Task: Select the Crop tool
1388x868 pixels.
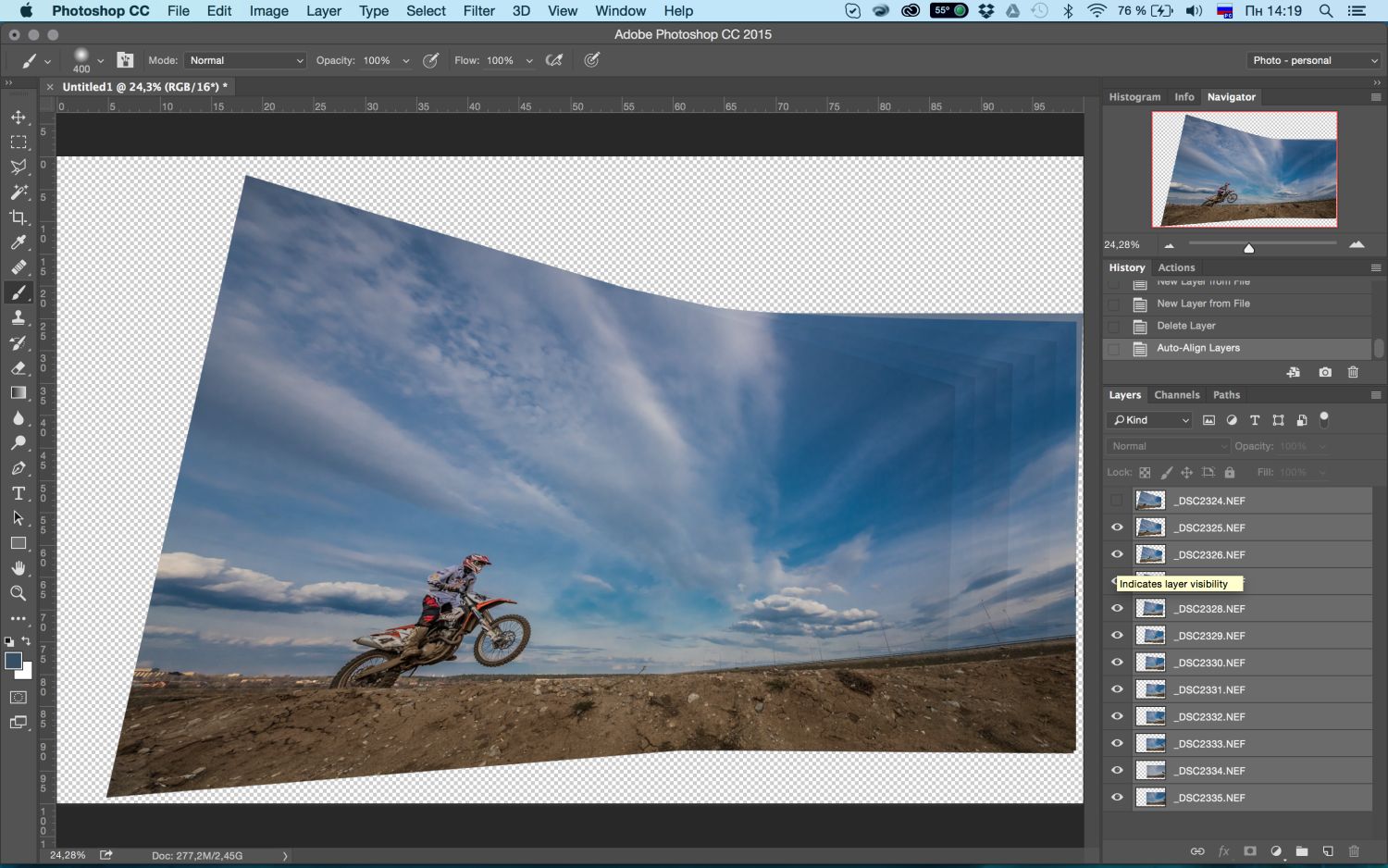Action: (x=19, y=217)
